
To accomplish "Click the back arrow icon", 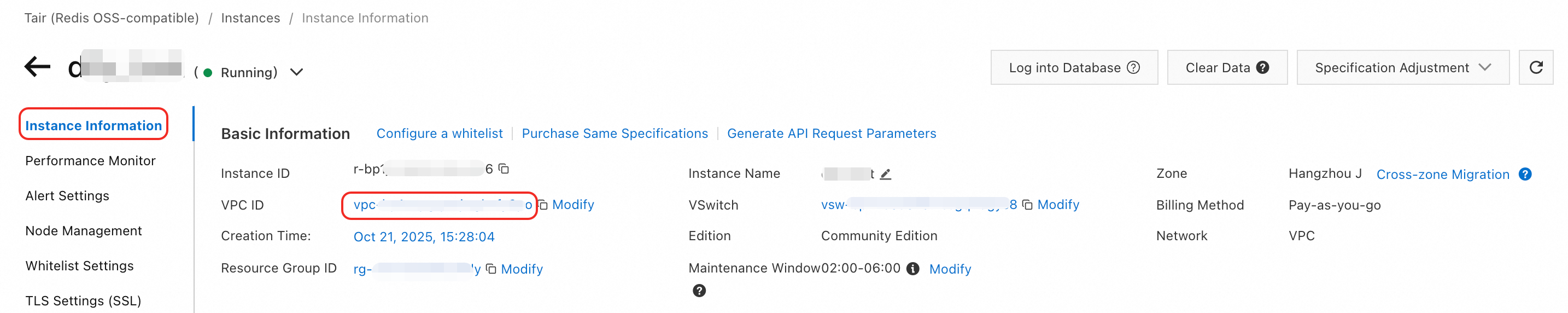I will tap(37, 66).
